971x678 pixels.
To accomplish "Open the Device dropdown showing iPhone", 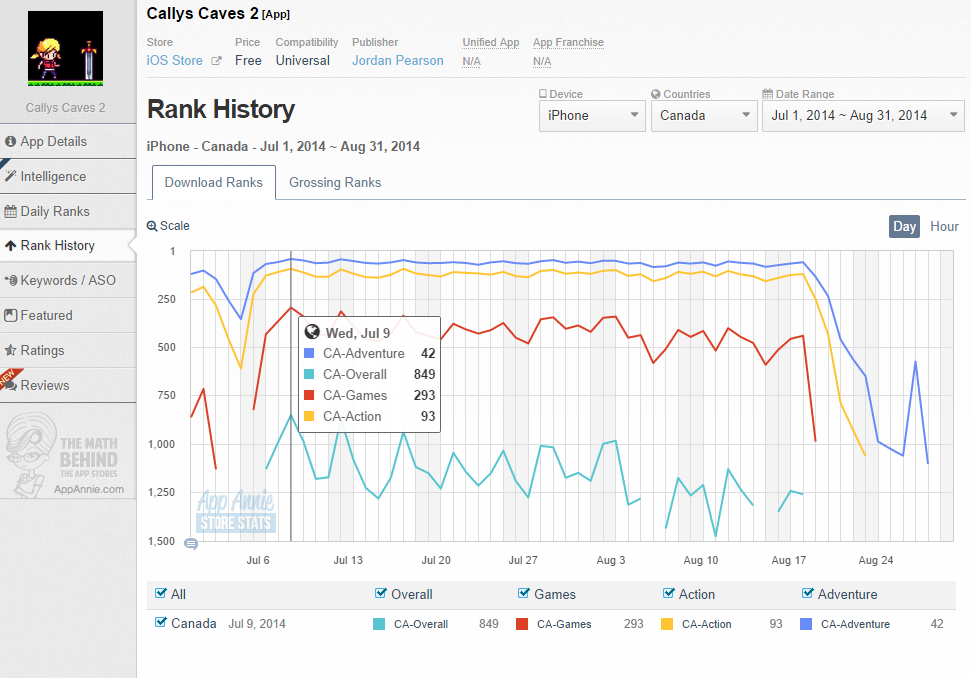I will tap(592, 115).
